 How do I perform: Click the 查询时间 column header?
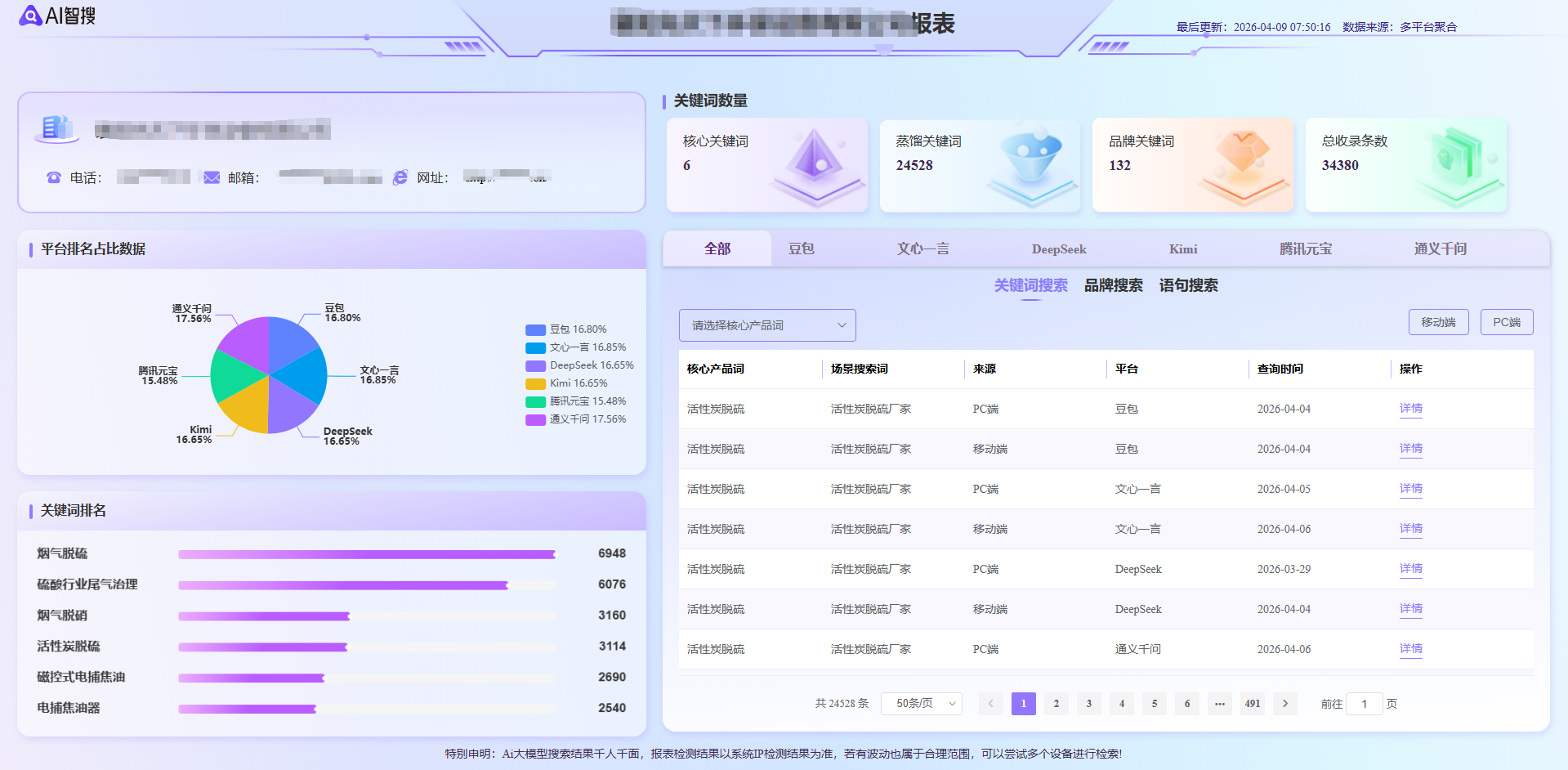[x=1280, y=369]
